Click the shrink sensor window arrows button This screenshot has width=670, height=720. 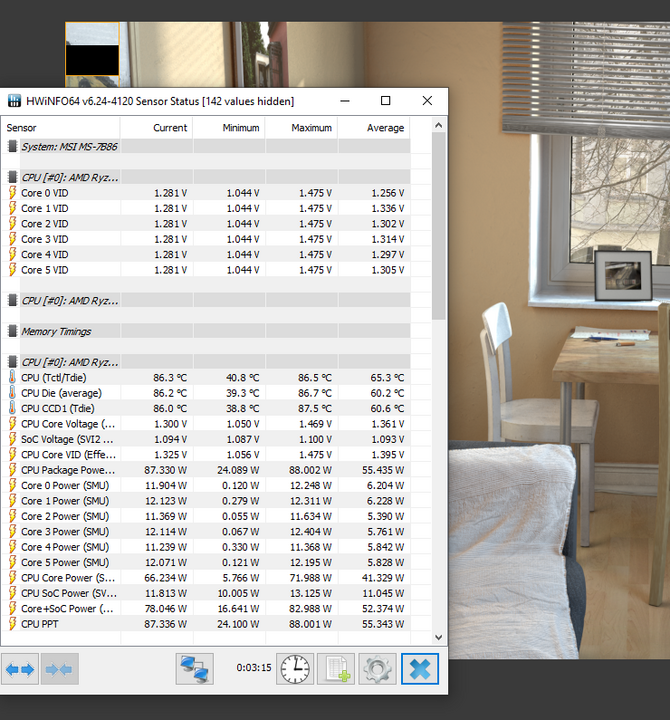tap(60, 669)
